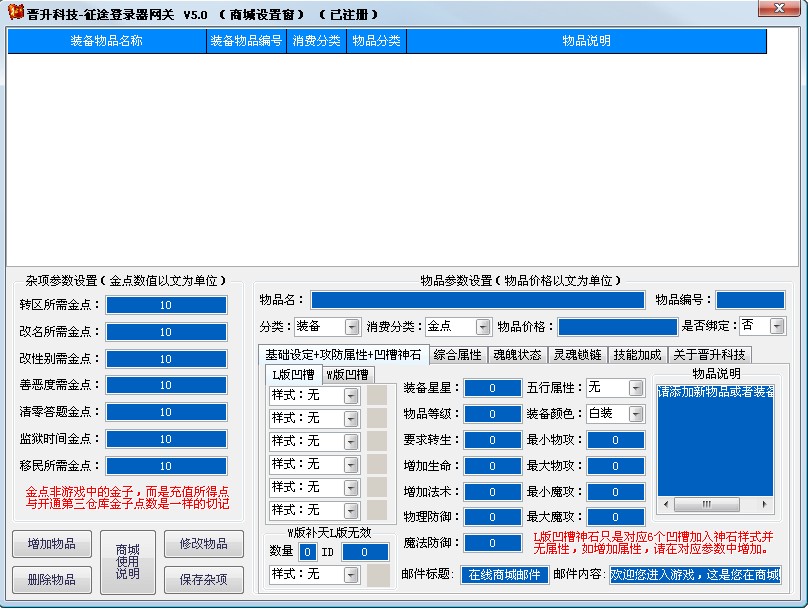Switch to the 魂魄状态 tab

[x=517, y=355]
